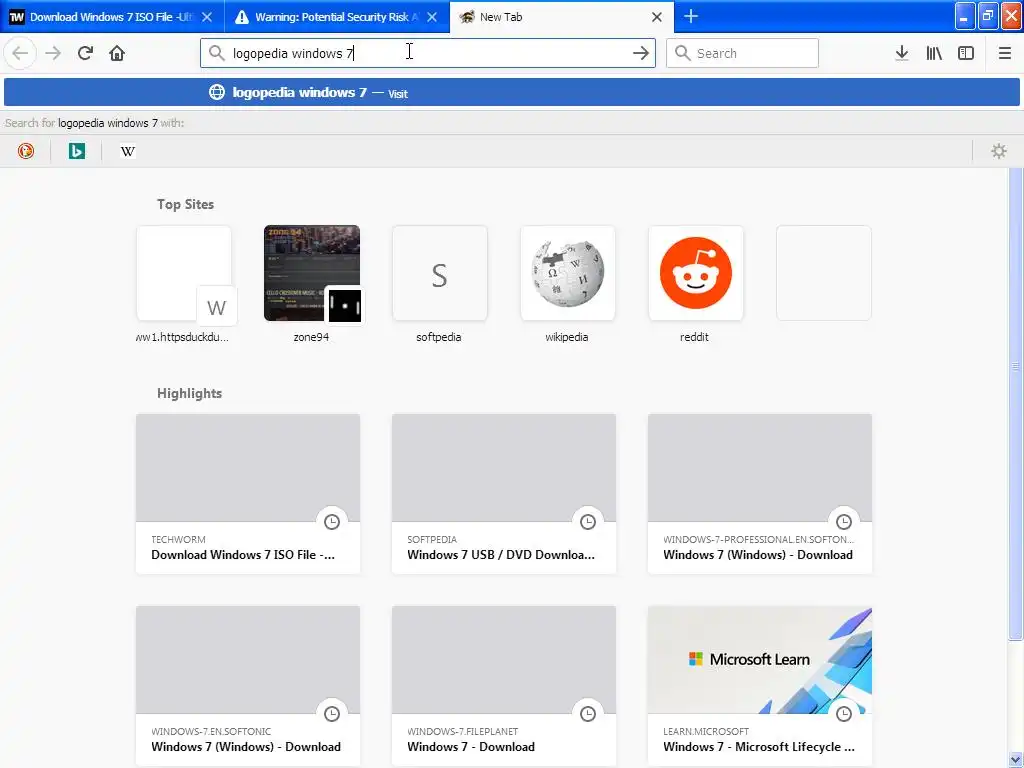Search with Wikipedia engine icon

click(128, 152)
